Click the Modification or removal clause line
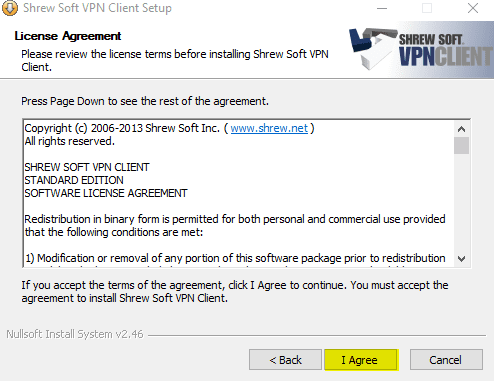 (x=235, y=258)
